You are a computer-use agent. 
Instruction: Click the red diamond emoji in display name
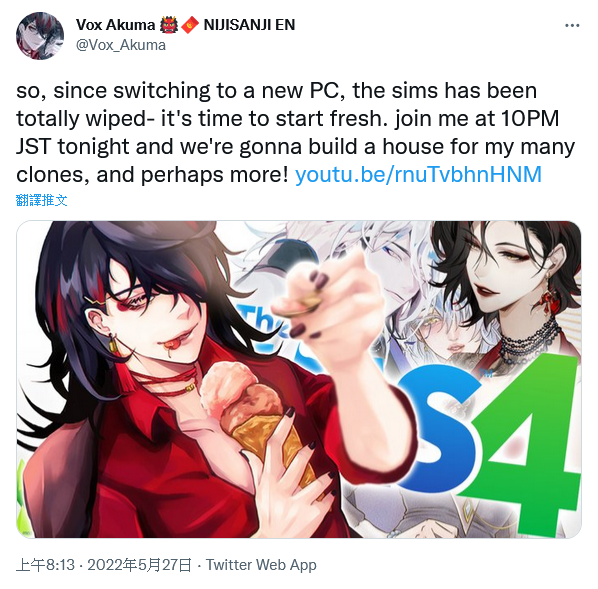190,25
